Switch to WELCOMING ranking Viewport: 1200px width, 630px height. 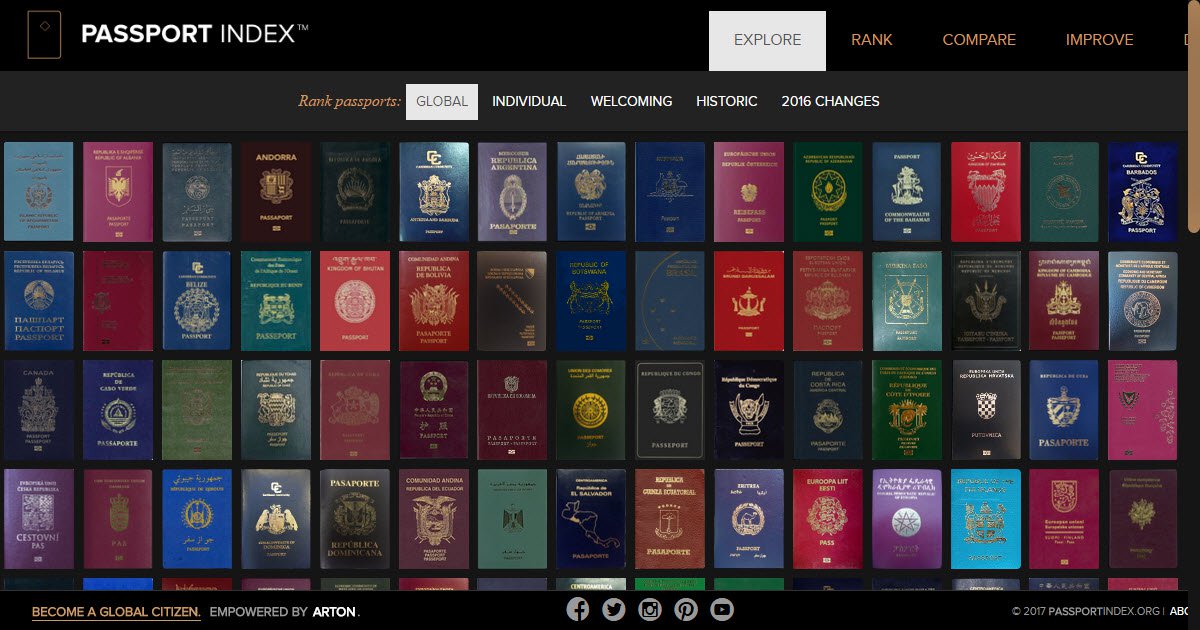click(x=631, y=102)
